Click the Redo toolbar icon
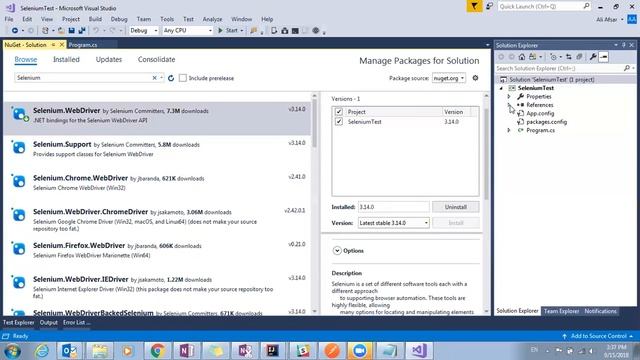 click(113, 31)
